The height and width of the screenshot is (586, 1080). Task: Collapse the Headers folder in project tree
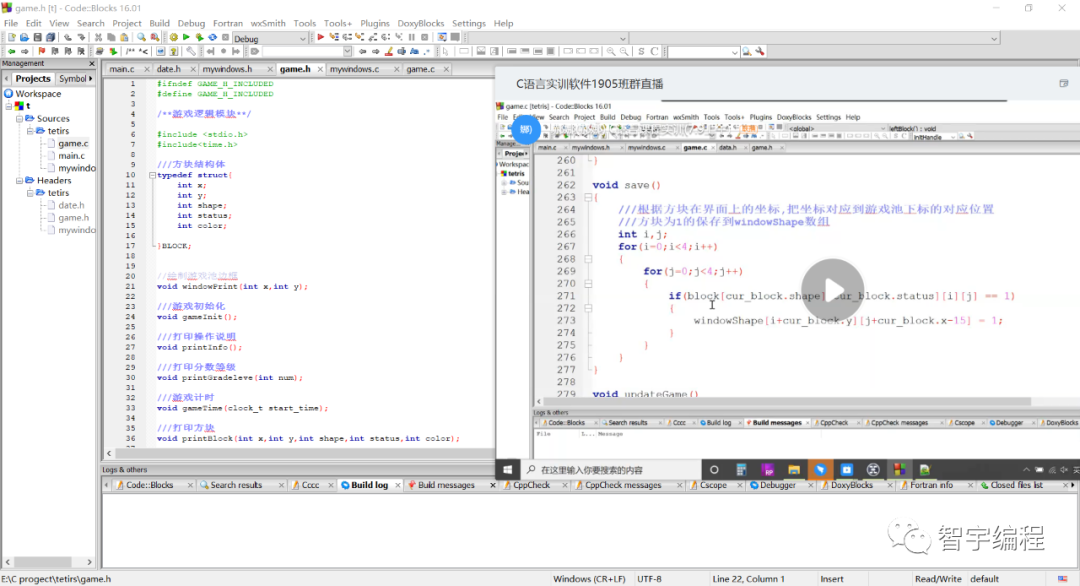click(19, 180)
